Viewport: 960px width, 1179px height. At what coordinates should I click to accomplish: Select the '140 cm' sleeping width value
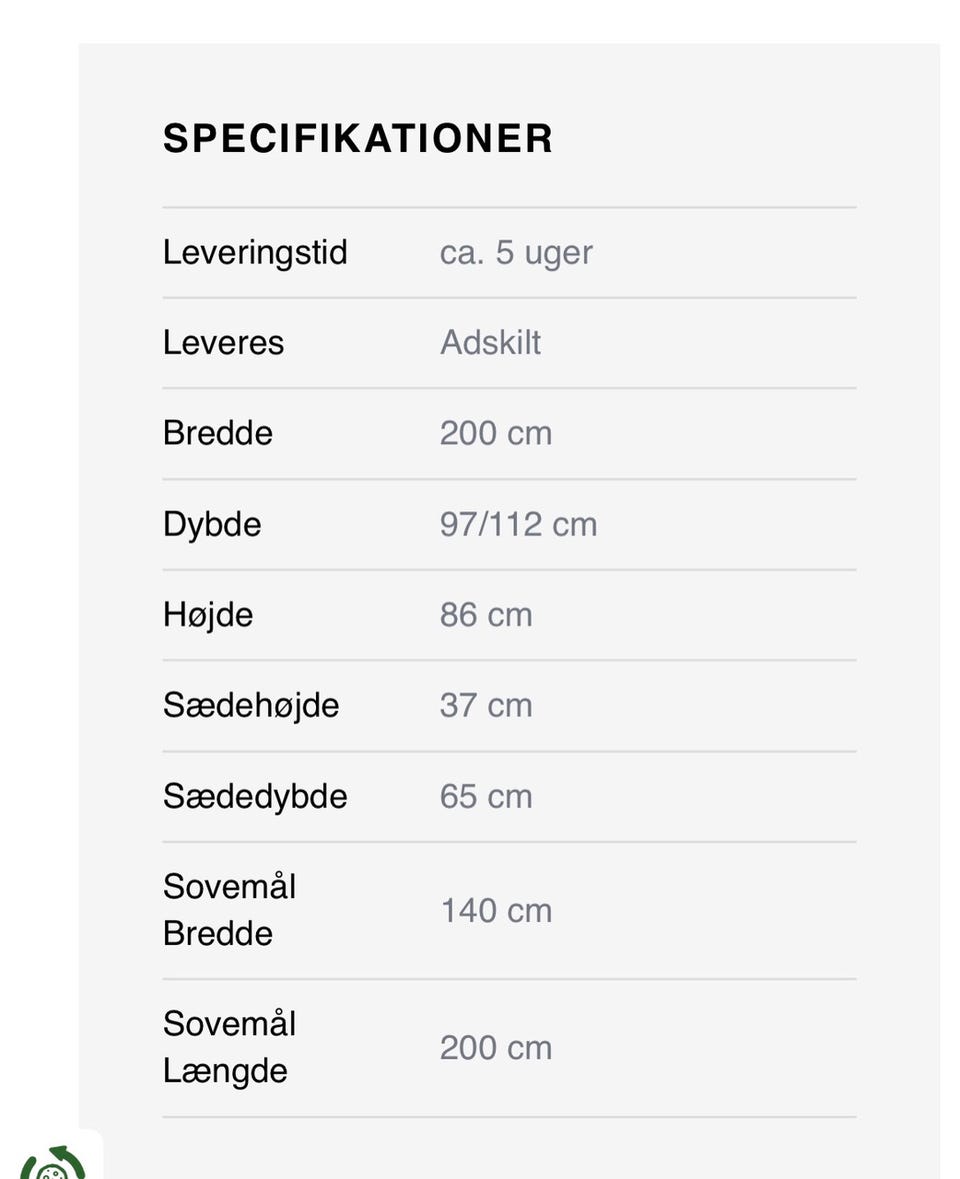click(496, 910)
